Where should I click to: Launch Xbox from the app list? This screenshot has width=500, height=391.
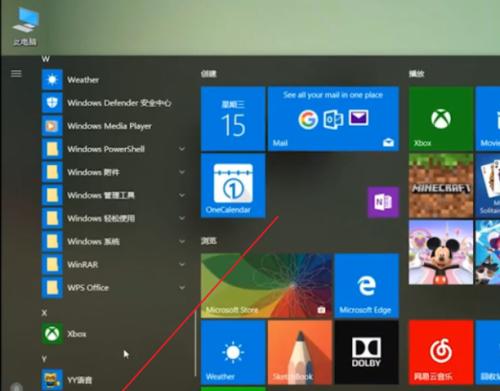click(113, 334)
